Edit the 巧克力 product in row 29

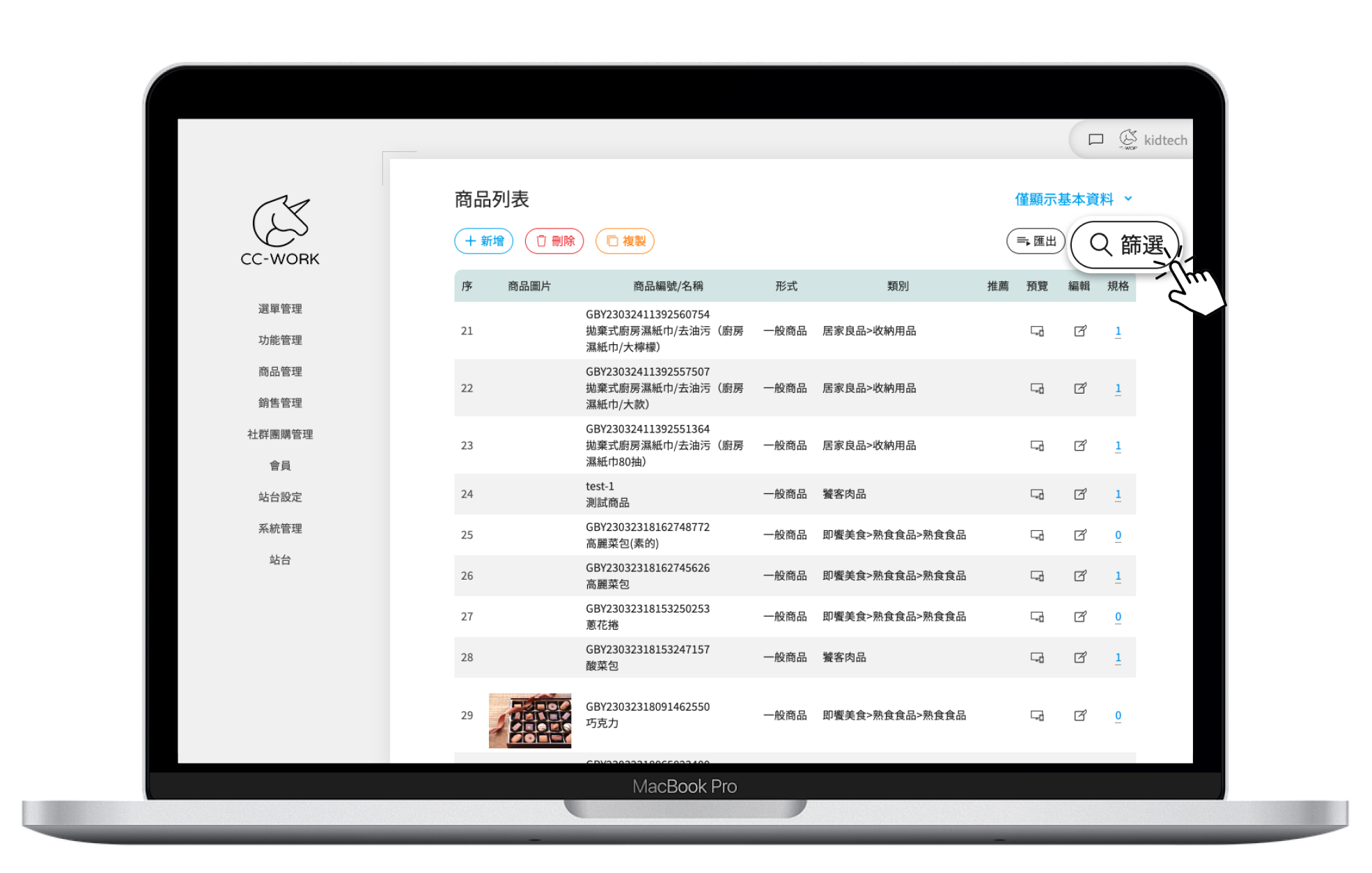coord(1080,715)
